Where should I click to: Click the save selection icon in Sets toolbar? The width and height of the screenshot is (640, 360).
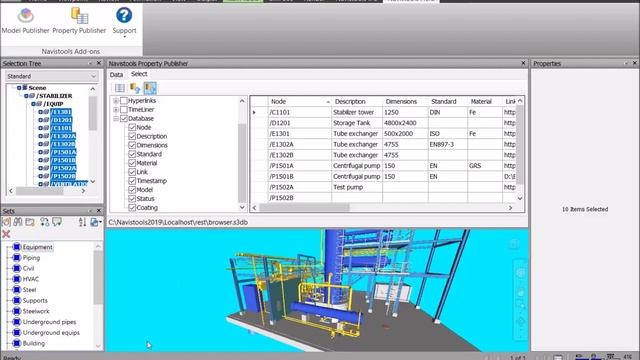click(x=6, y=222)
